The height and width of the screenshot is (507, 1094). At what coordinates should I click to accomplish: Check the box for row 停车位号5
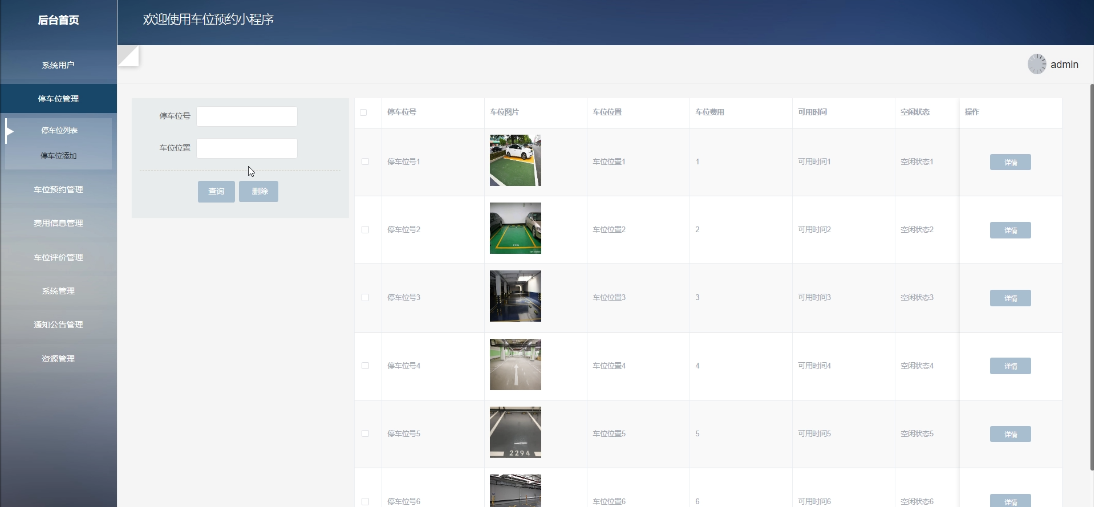(x=365, y=433)
